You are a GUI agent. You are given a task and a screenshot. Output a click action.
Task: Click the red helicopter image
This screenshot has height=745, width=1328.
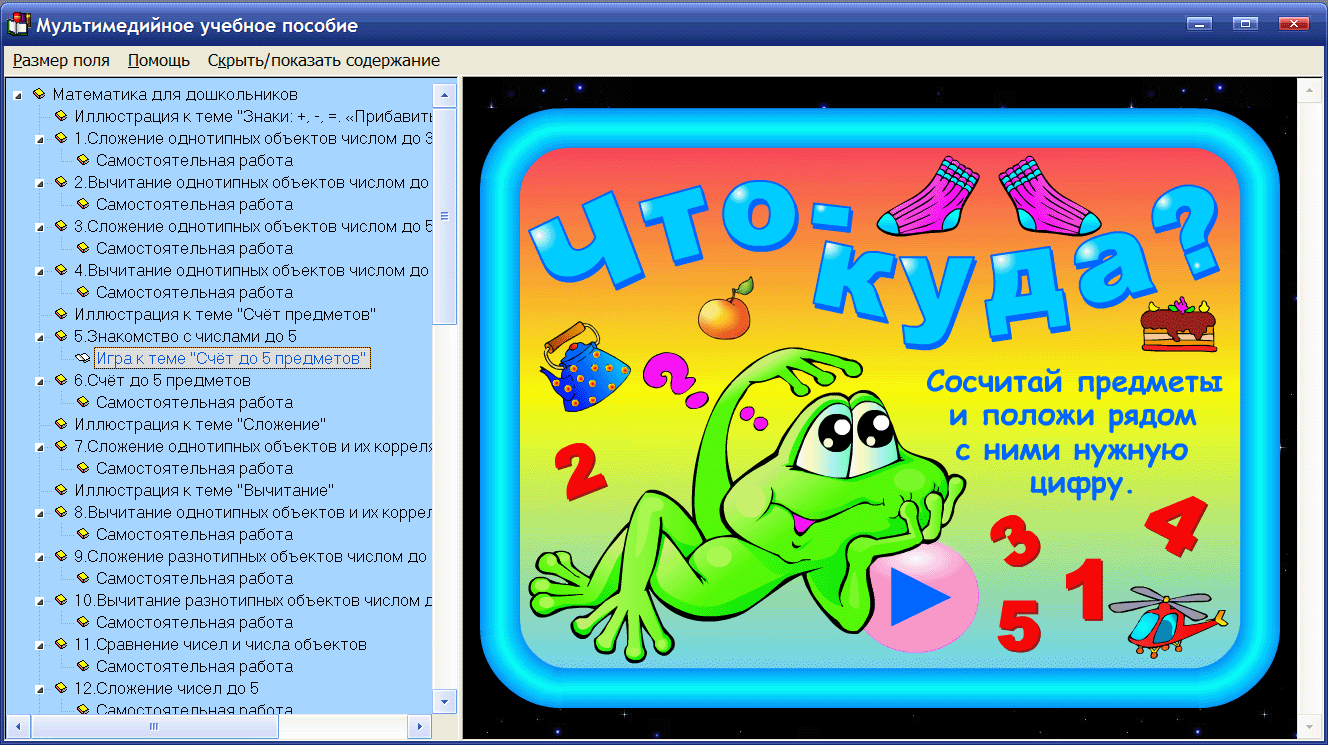1166,620
